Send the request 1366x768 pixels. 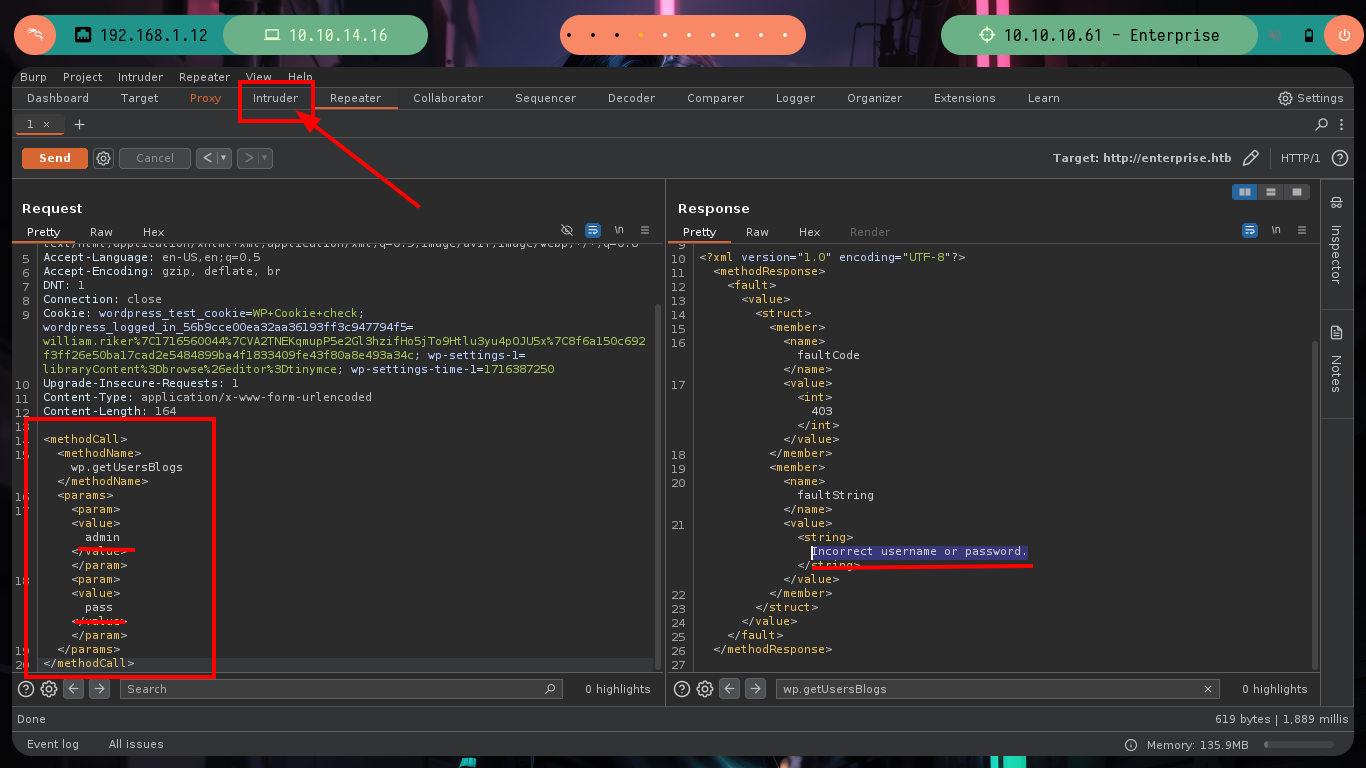point(55,158)
